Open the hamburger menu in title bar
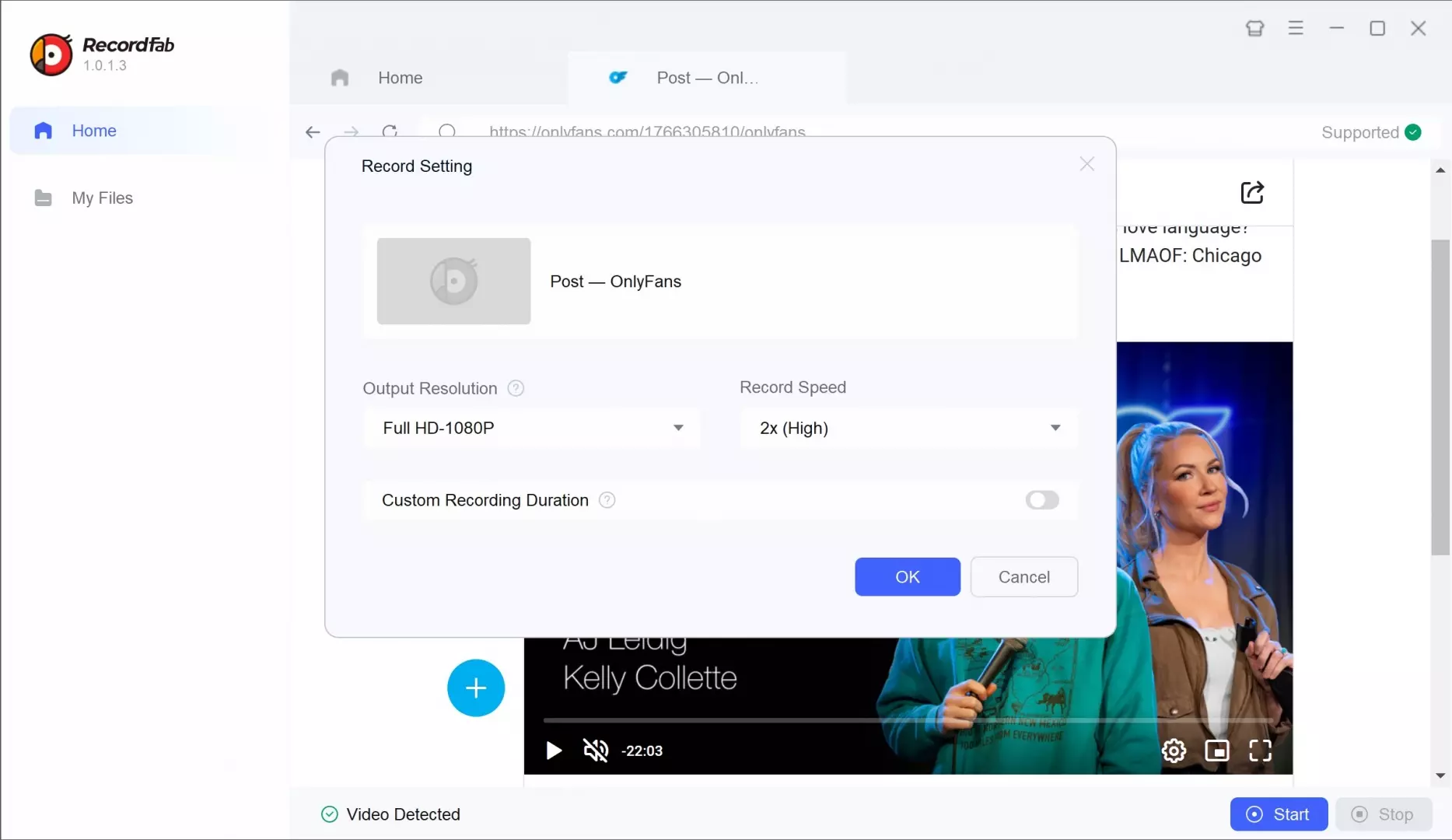 1296,29
